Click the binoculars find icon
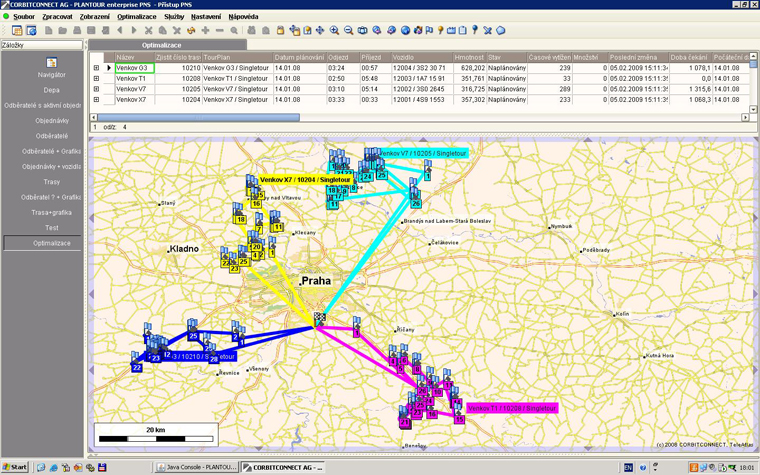Image resolution: width=760 pixels, height=475 pixels. pos(252,31)
